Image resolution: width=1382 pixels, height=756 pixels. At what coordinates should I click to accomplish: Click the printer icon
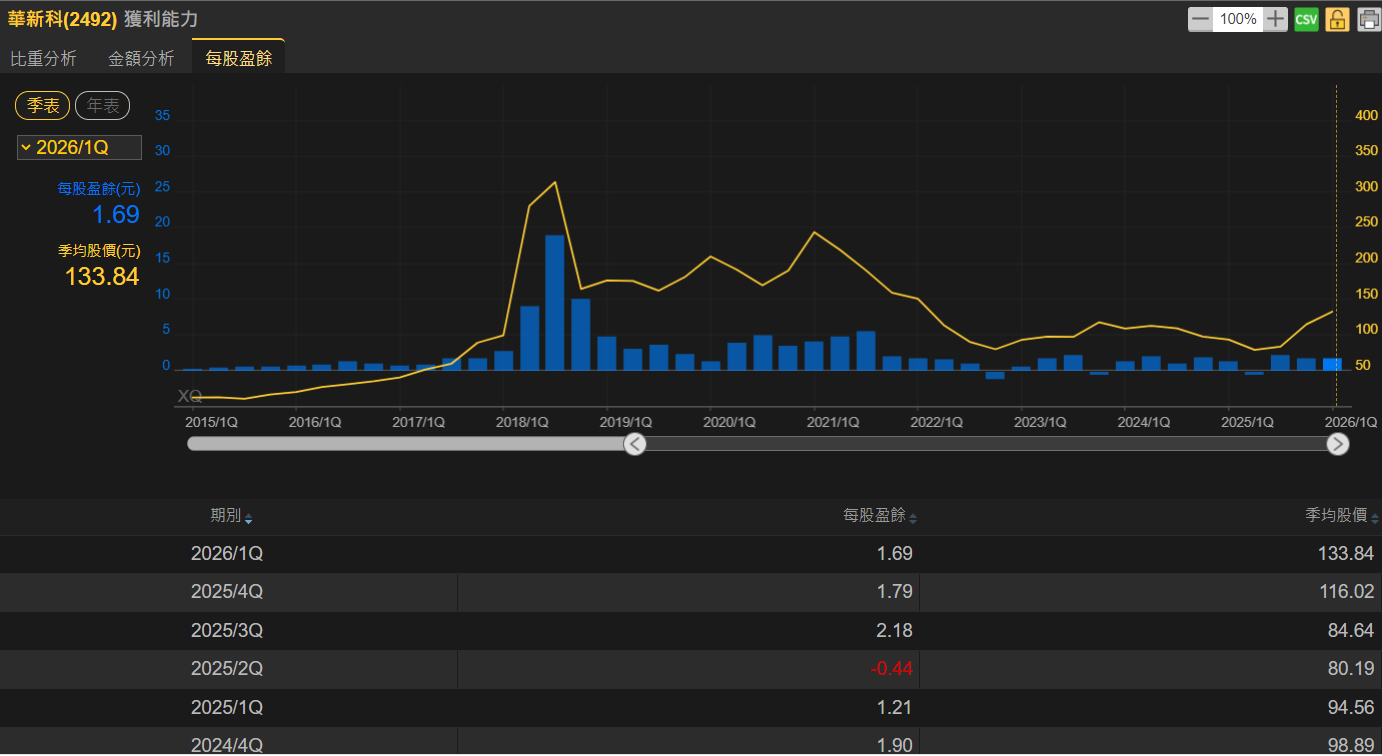point(1369,19)
